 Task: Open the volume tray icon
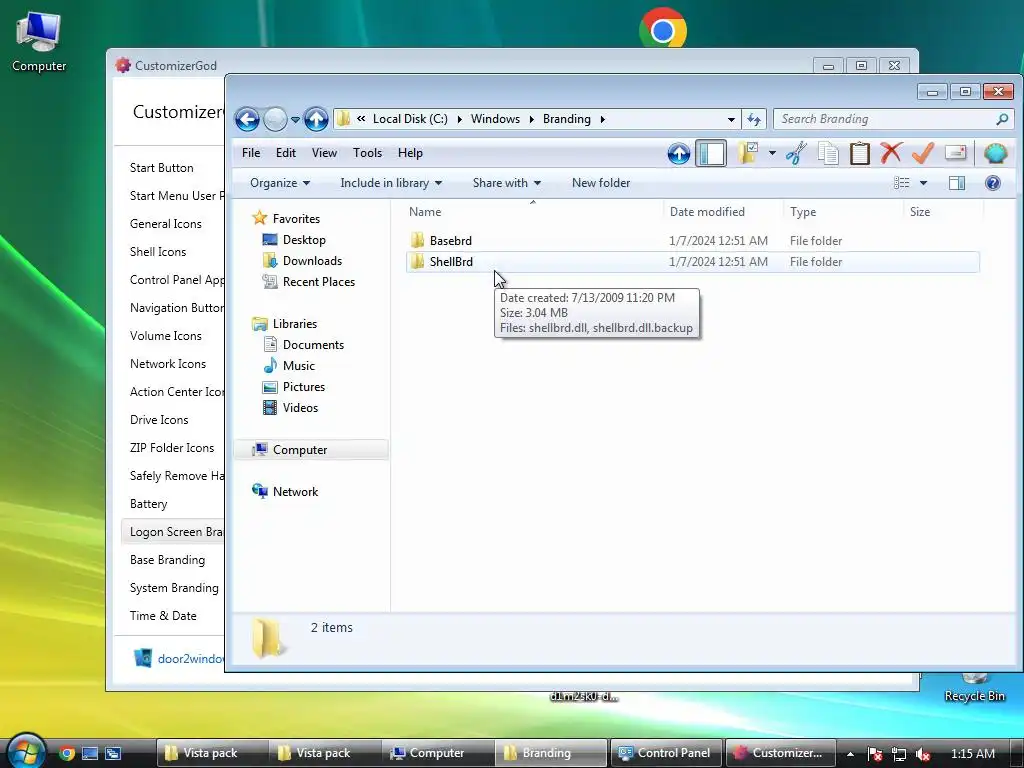click(x=922, y=754)
